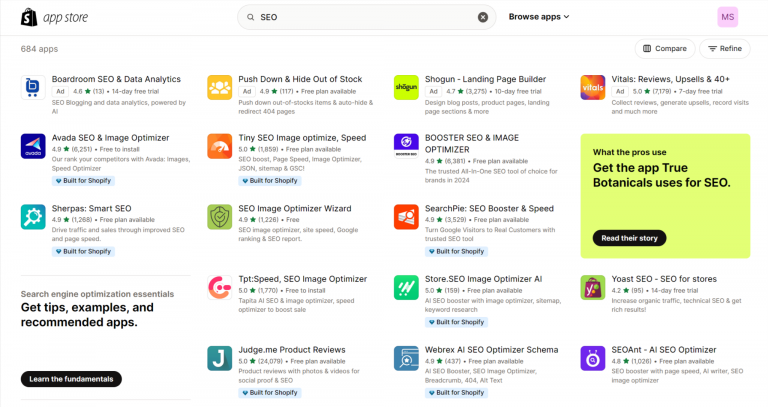Open Sherpas: Smart SEO title

(92, 208)
